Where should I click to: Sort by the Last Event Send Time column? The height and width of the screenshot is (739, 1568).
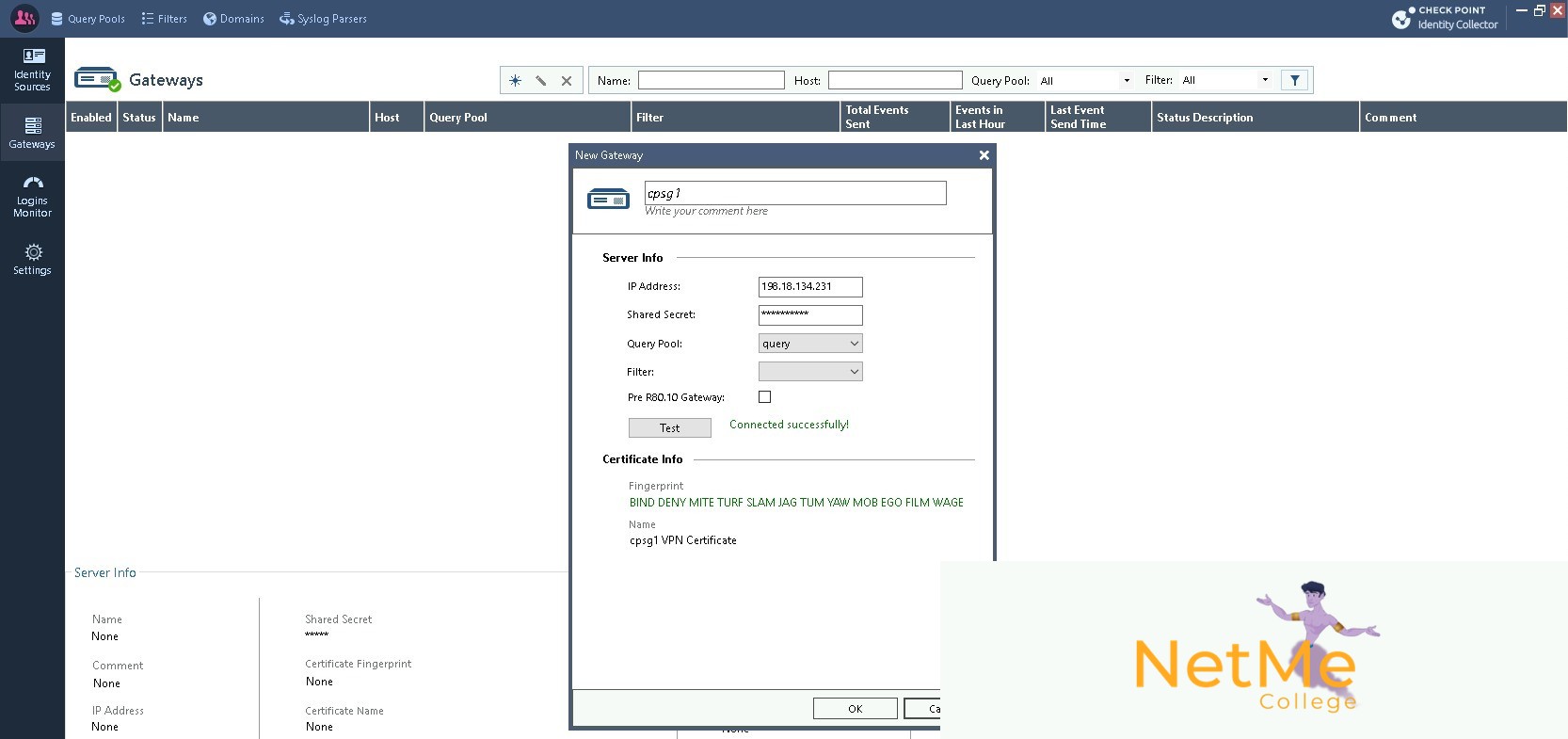pos(1098,118)
